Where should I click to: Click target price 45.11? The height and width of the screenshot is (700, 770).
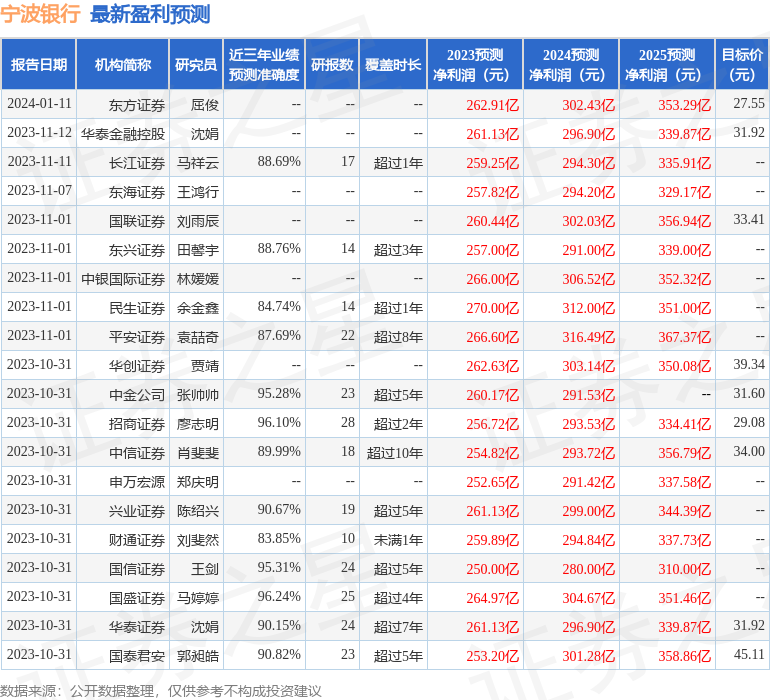[749, 654]
